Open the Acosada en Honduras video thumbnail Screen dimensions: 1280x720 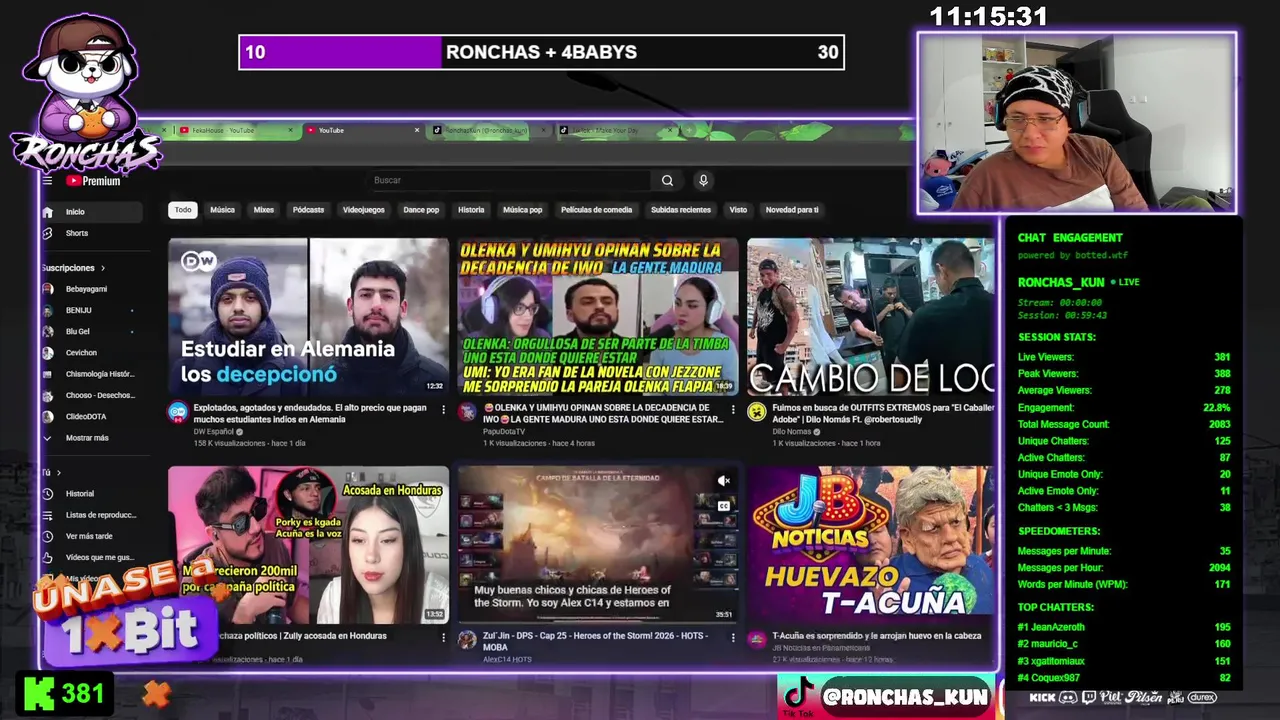[308, 545]
